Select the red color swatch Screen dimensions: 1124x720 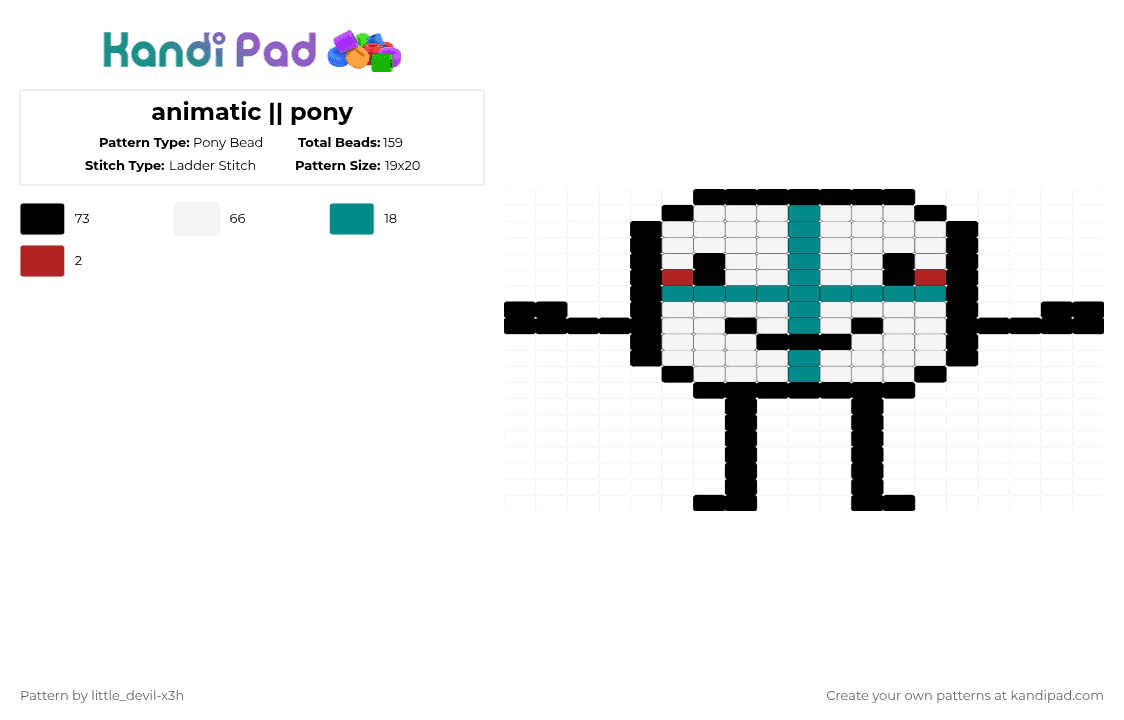(42, 261)
